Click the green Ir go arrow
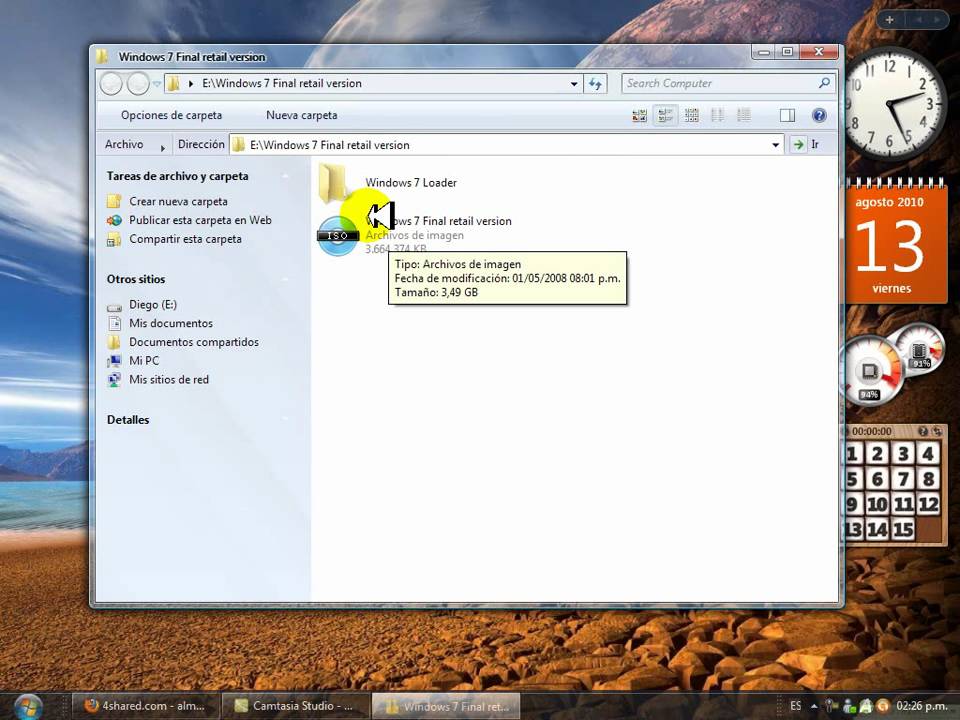The image size is (960, 720). pos(798,144)
